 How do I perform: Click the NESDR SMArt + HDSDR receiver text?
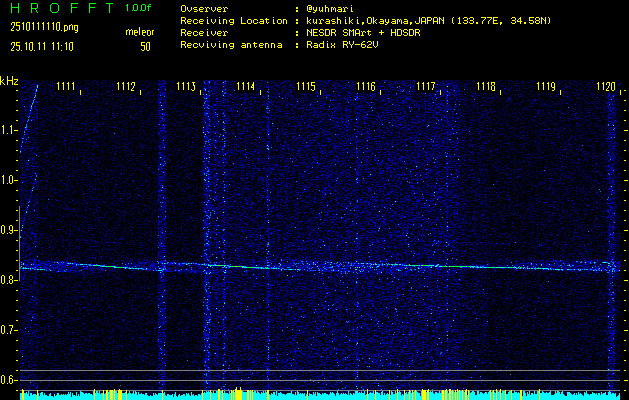pos(361,33)
